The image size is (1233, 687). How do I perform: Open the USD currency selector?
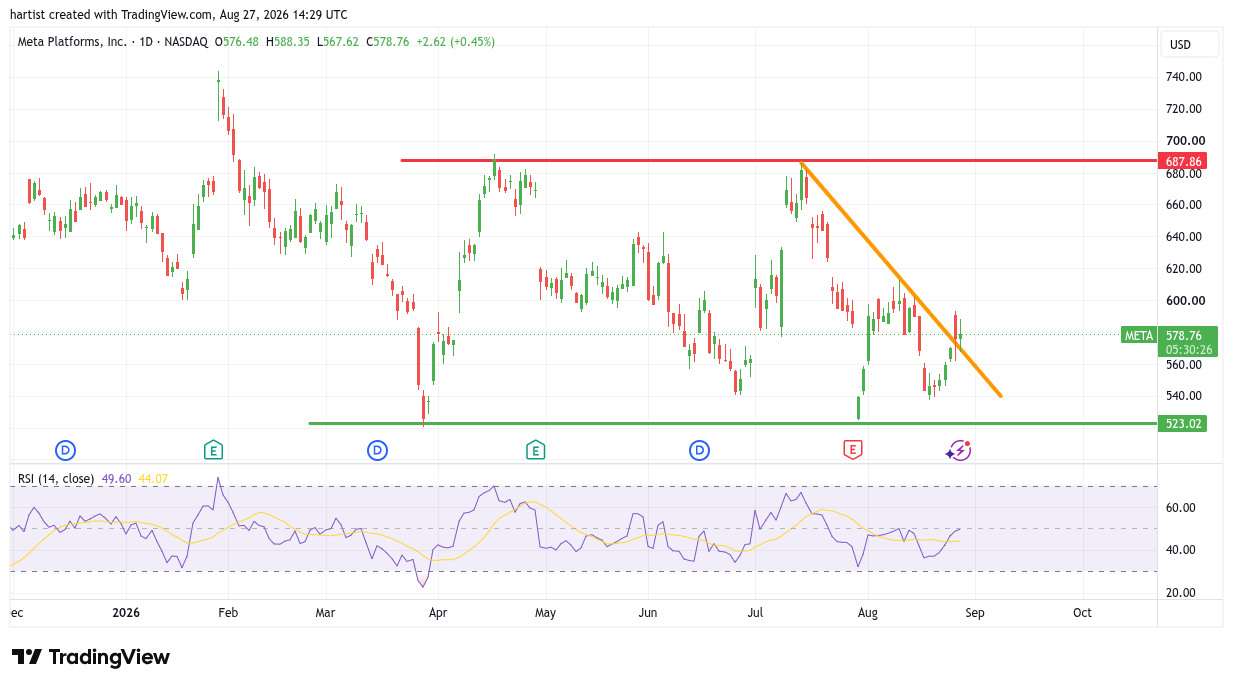coord(1189,44)
